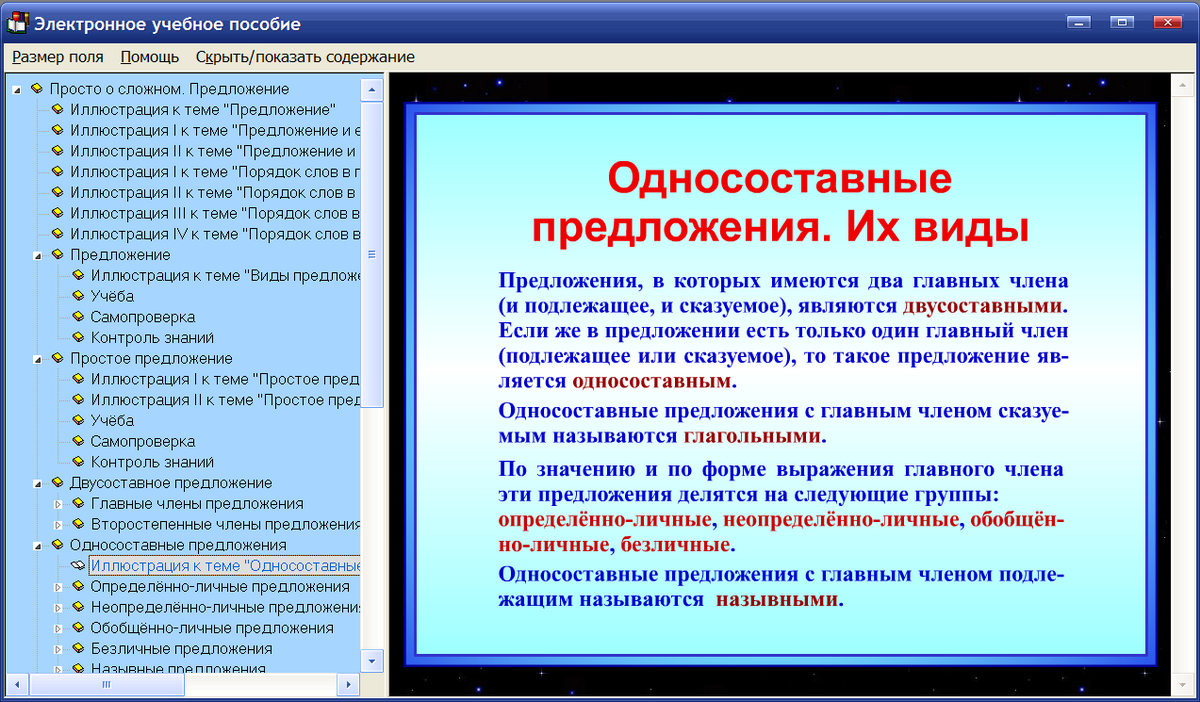Click the icon next to 'Просто о сложном. Предложение'
1200x702 pixels.
click(x=38, y=88)
